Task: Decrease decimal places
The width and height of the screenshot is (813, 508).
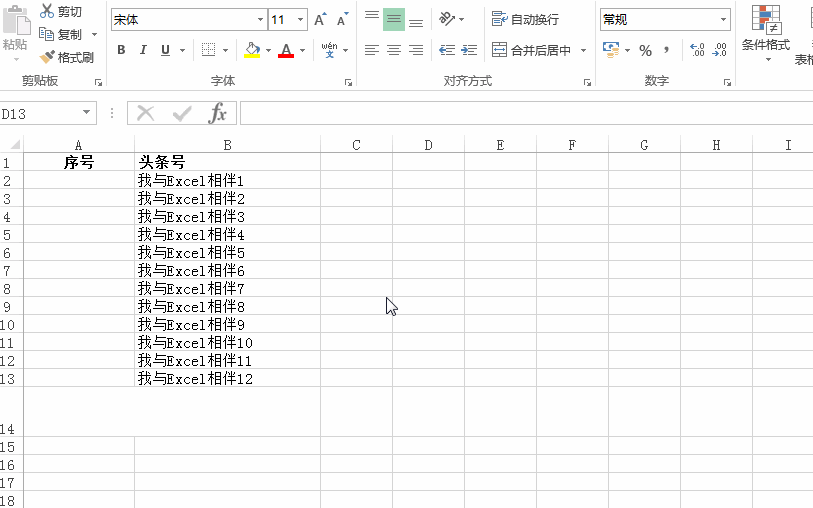Action: (x=720, y=50)
